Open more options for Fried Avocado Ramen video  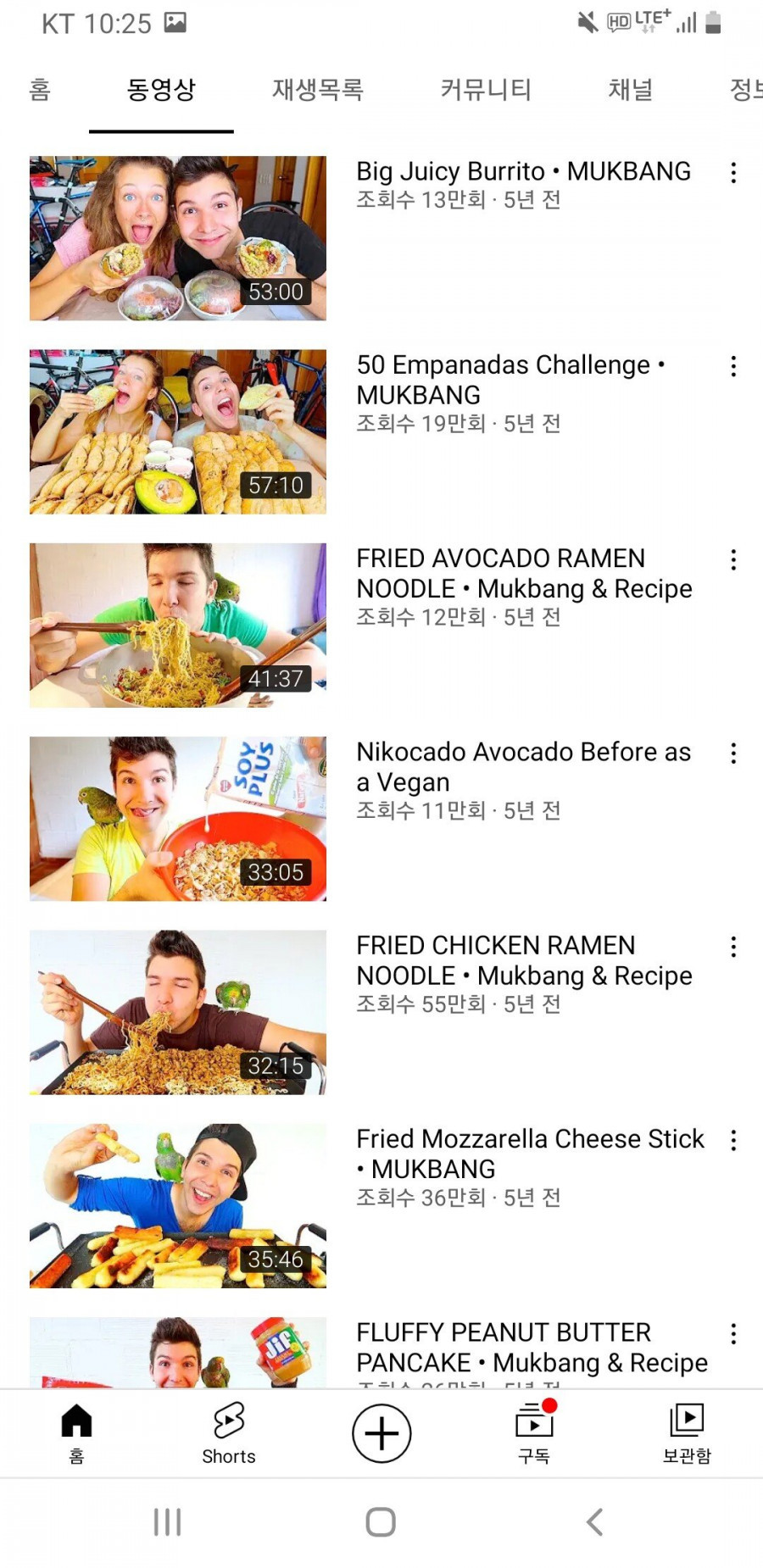point(733,559)
